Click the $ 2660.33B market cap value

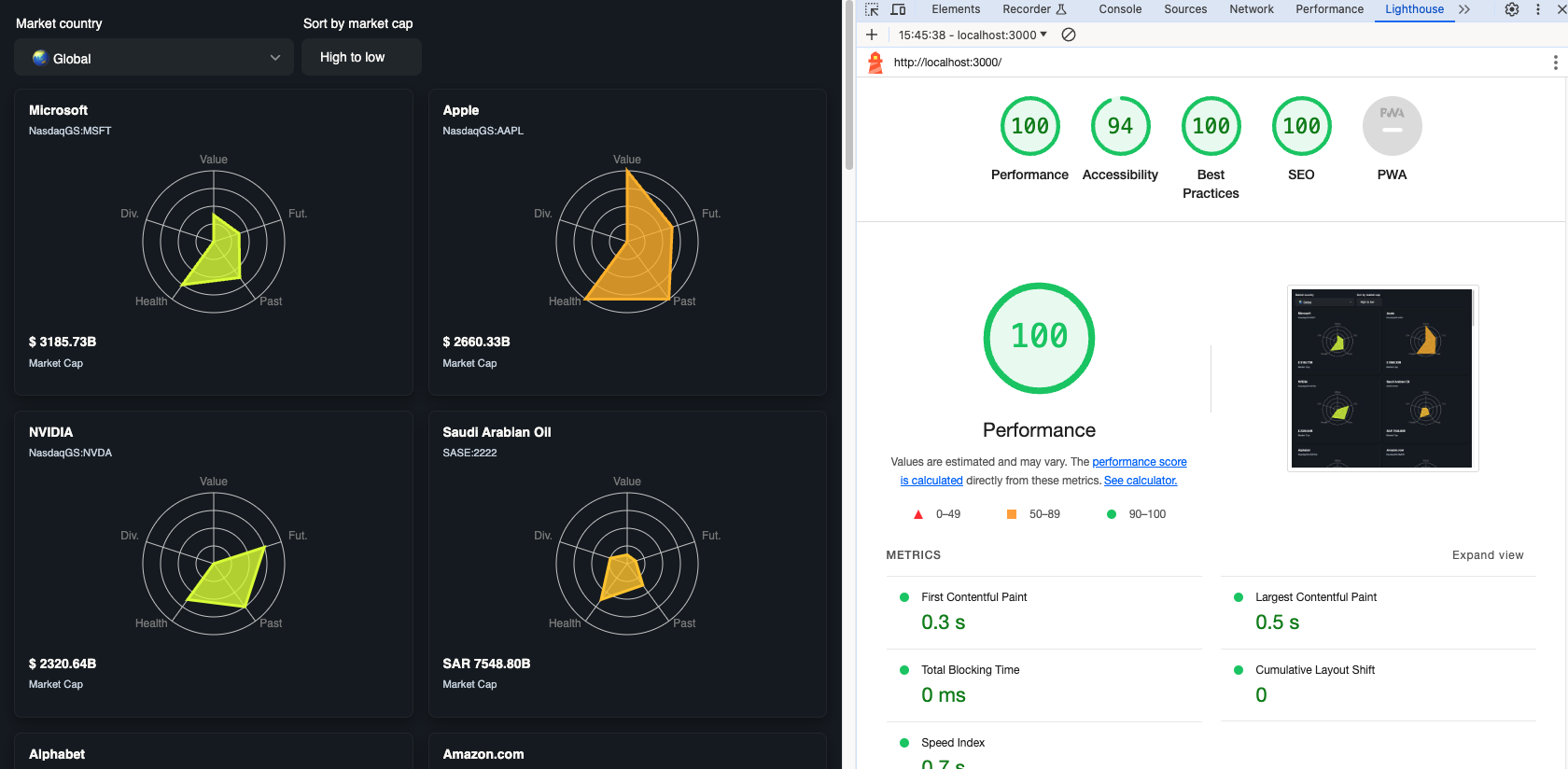coord(476,342)
